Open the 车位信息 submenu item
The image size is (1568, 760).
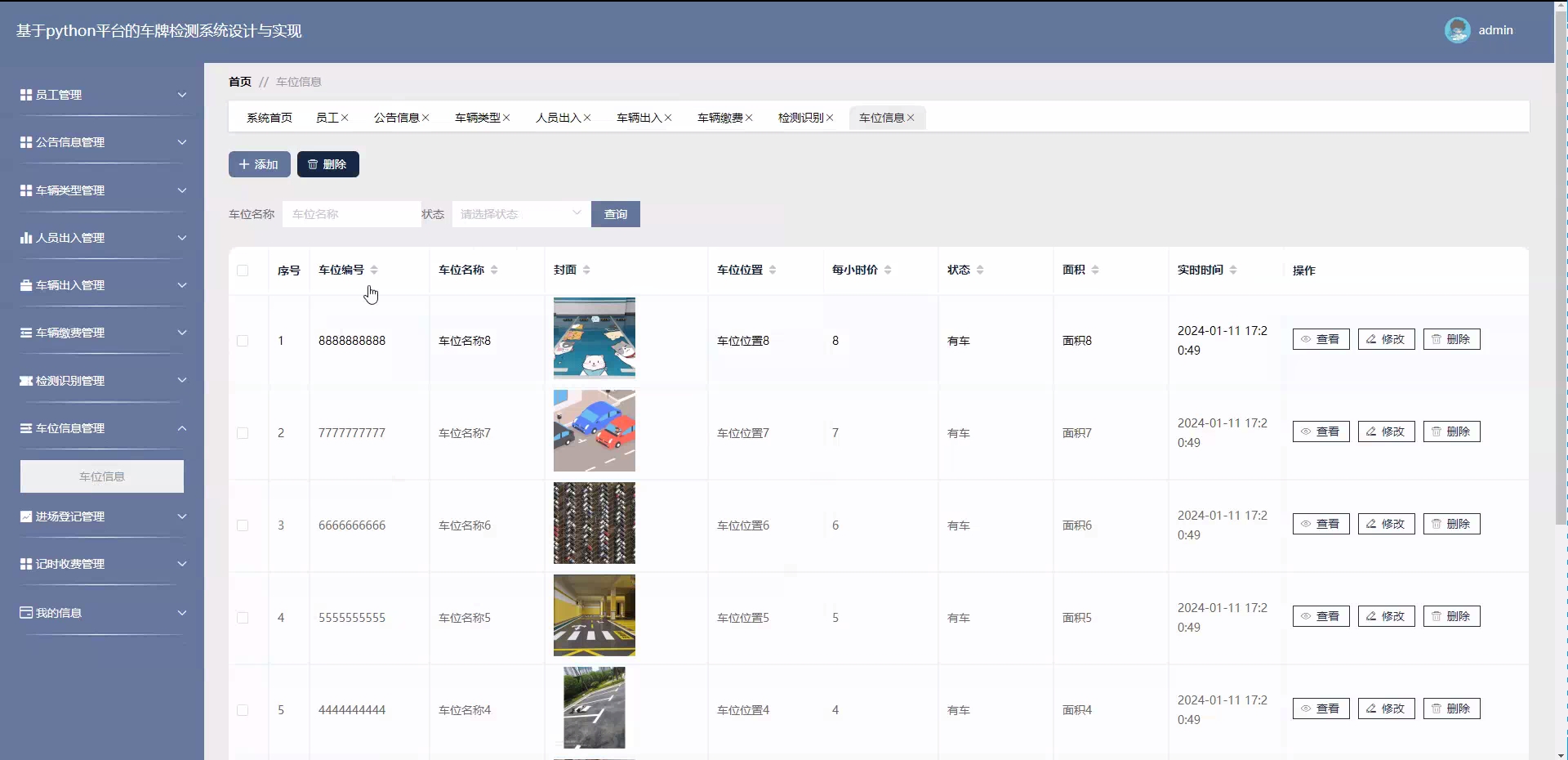(102, 476)
